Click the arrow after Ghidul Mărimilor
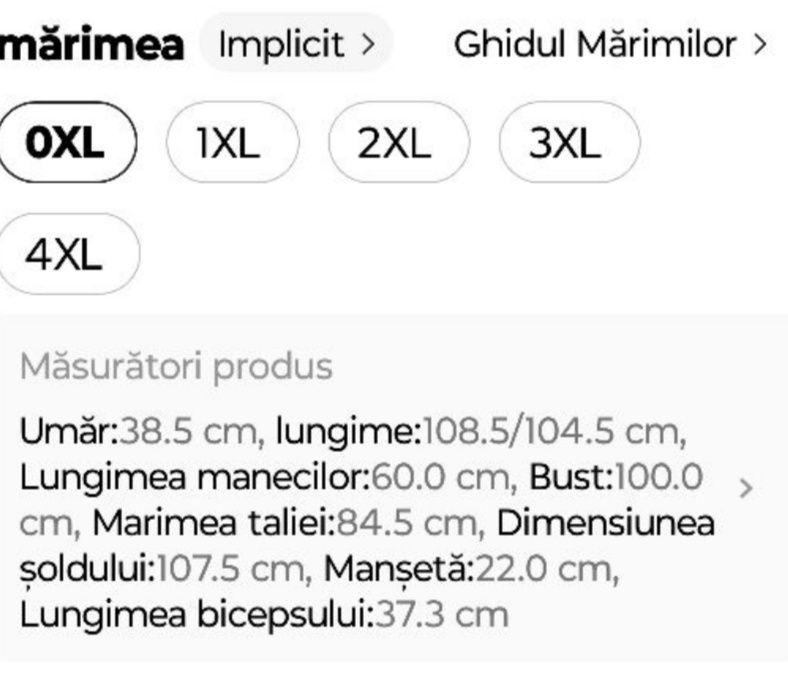Image resolution: width=788 pixels, height=677 pixels. coord(761,45)
